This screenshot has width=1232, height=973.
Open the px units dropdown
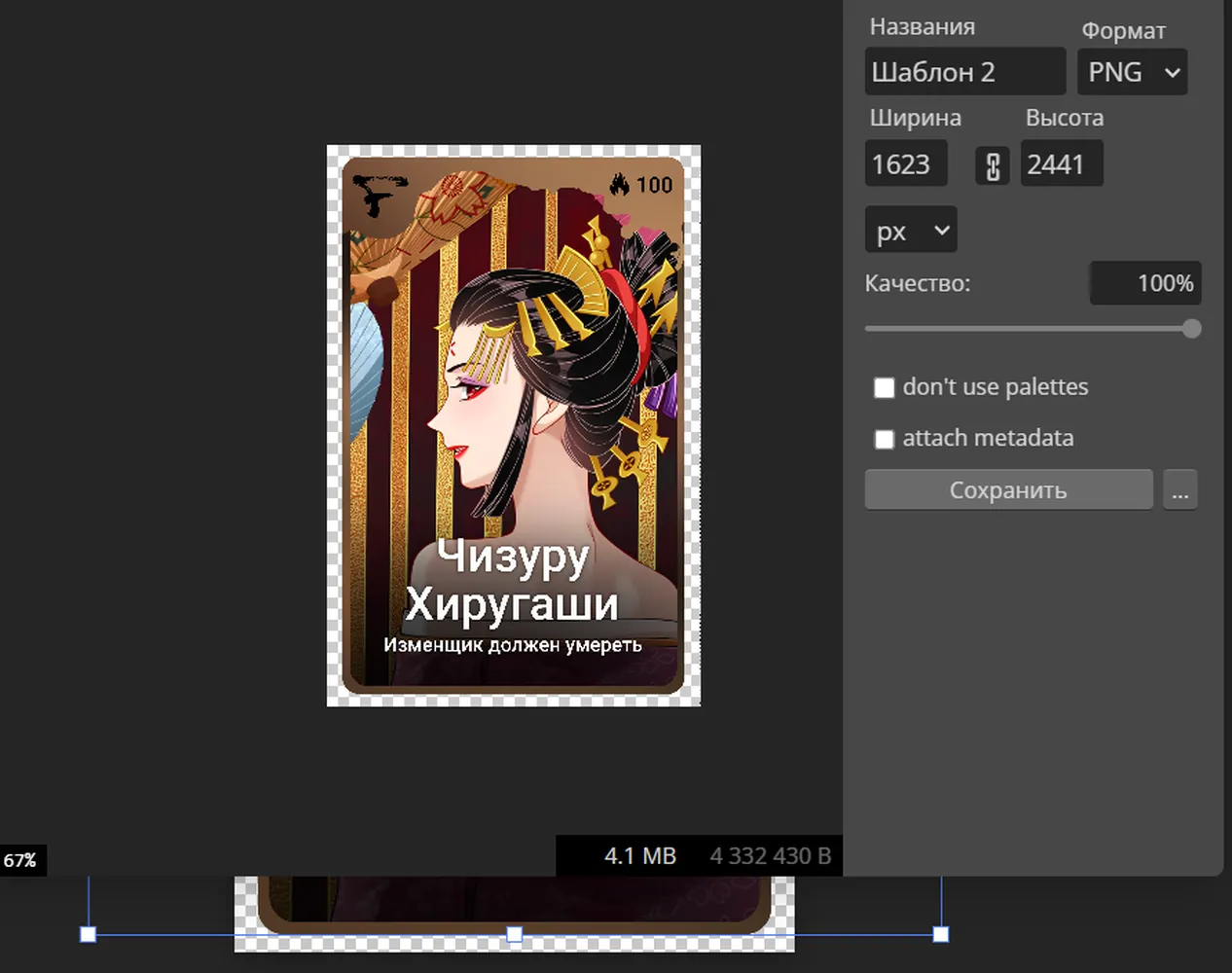pyautogui.click(x=911, y=231)
